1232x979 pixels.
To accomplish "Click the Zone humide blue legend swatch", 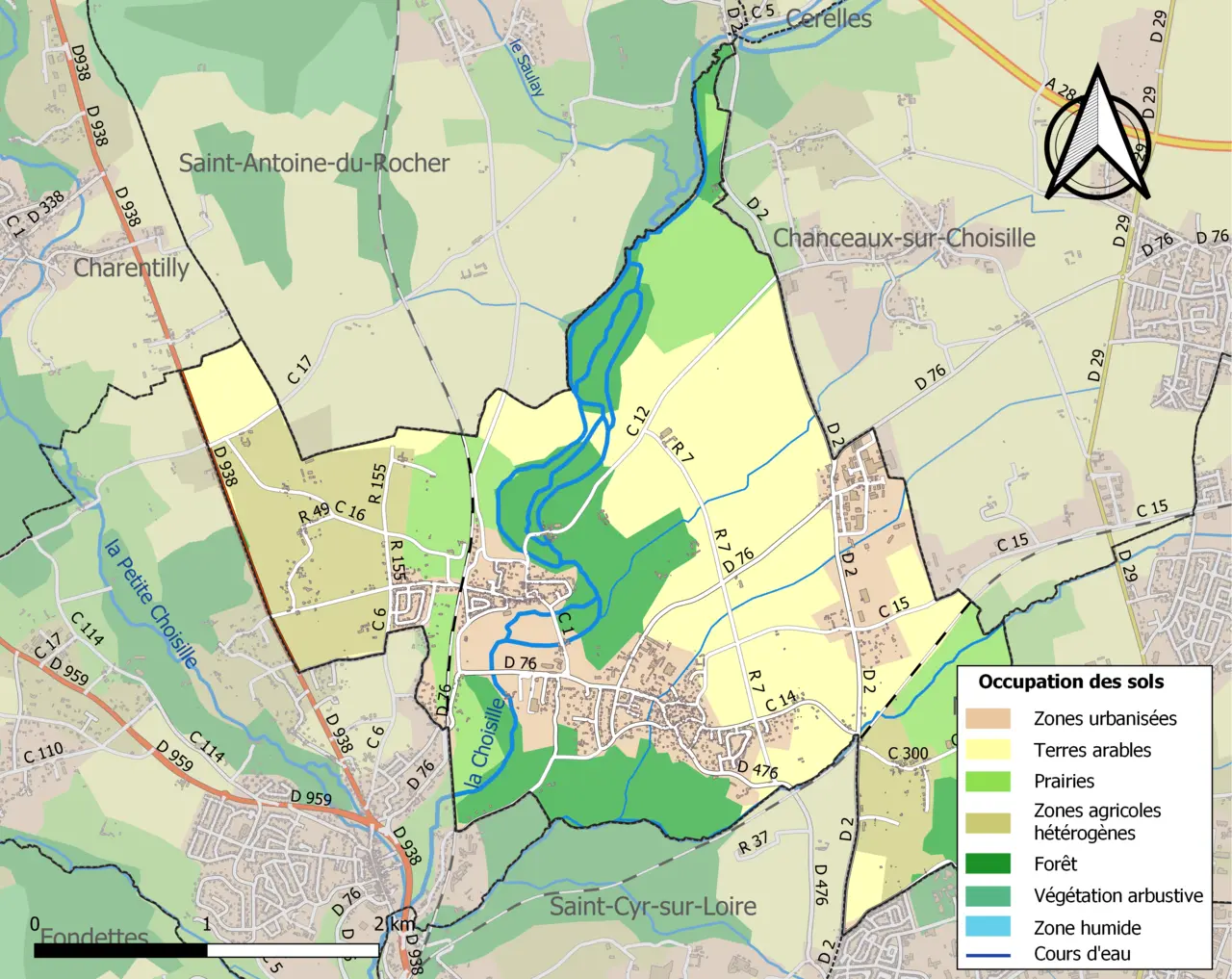I will [988, 927].
